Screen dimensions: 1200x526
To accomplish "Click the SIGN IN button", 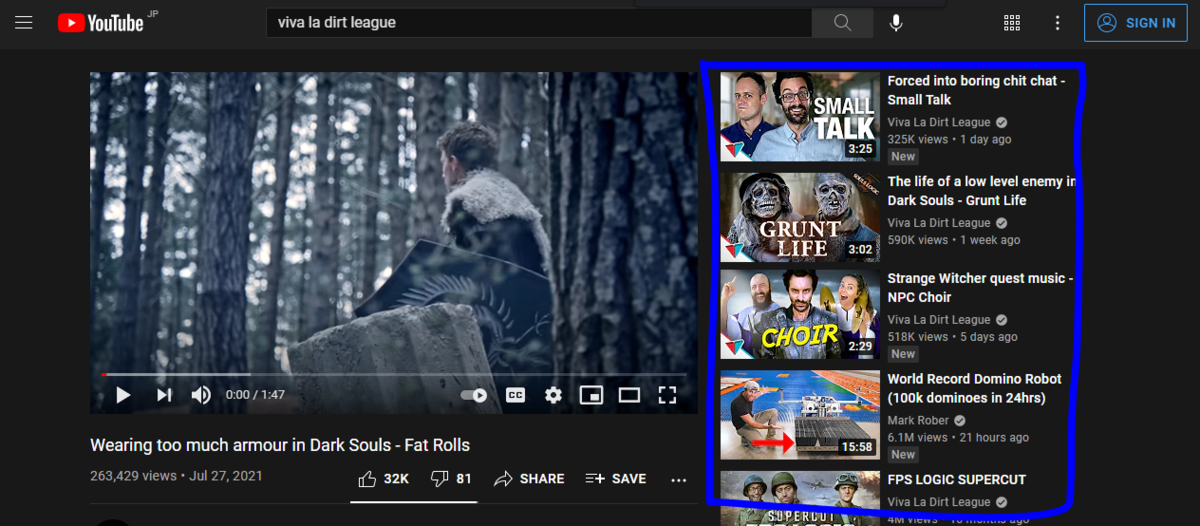I will (1136, 22).
